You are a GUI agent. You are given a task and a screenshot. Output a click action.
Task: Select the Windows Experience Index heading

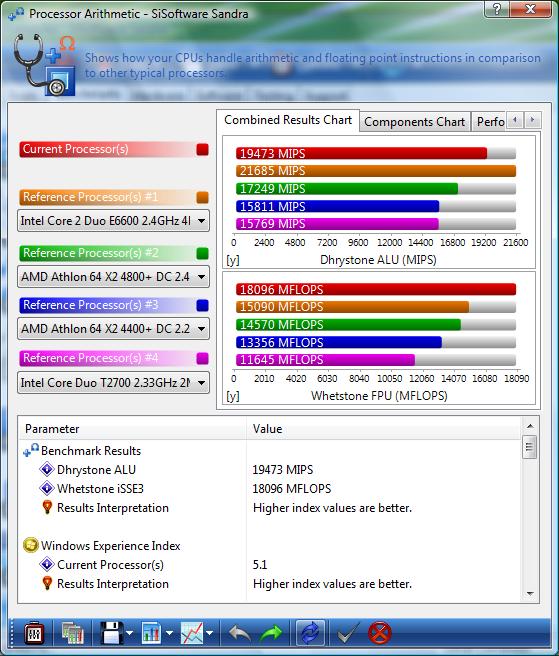click(x=110, y=546)
